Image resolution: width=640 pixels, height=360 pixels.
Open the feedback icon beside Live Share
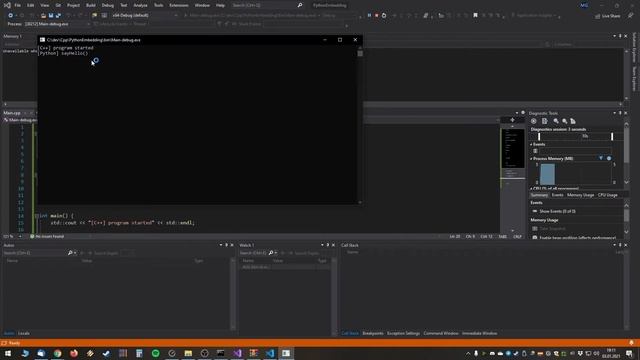point(631,16)
